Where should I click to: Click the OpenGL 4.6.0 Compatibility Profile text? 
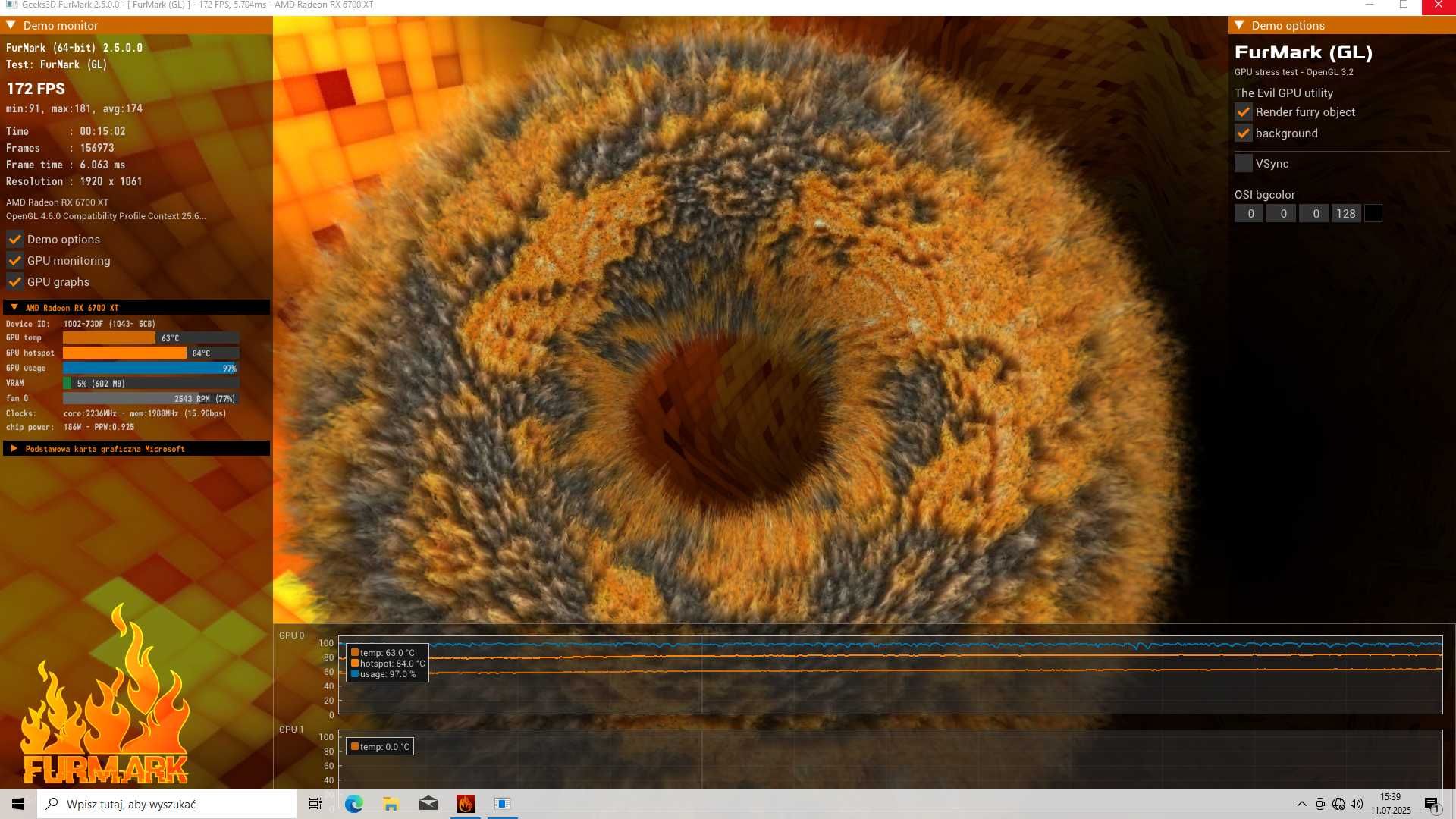click(105, 216)
